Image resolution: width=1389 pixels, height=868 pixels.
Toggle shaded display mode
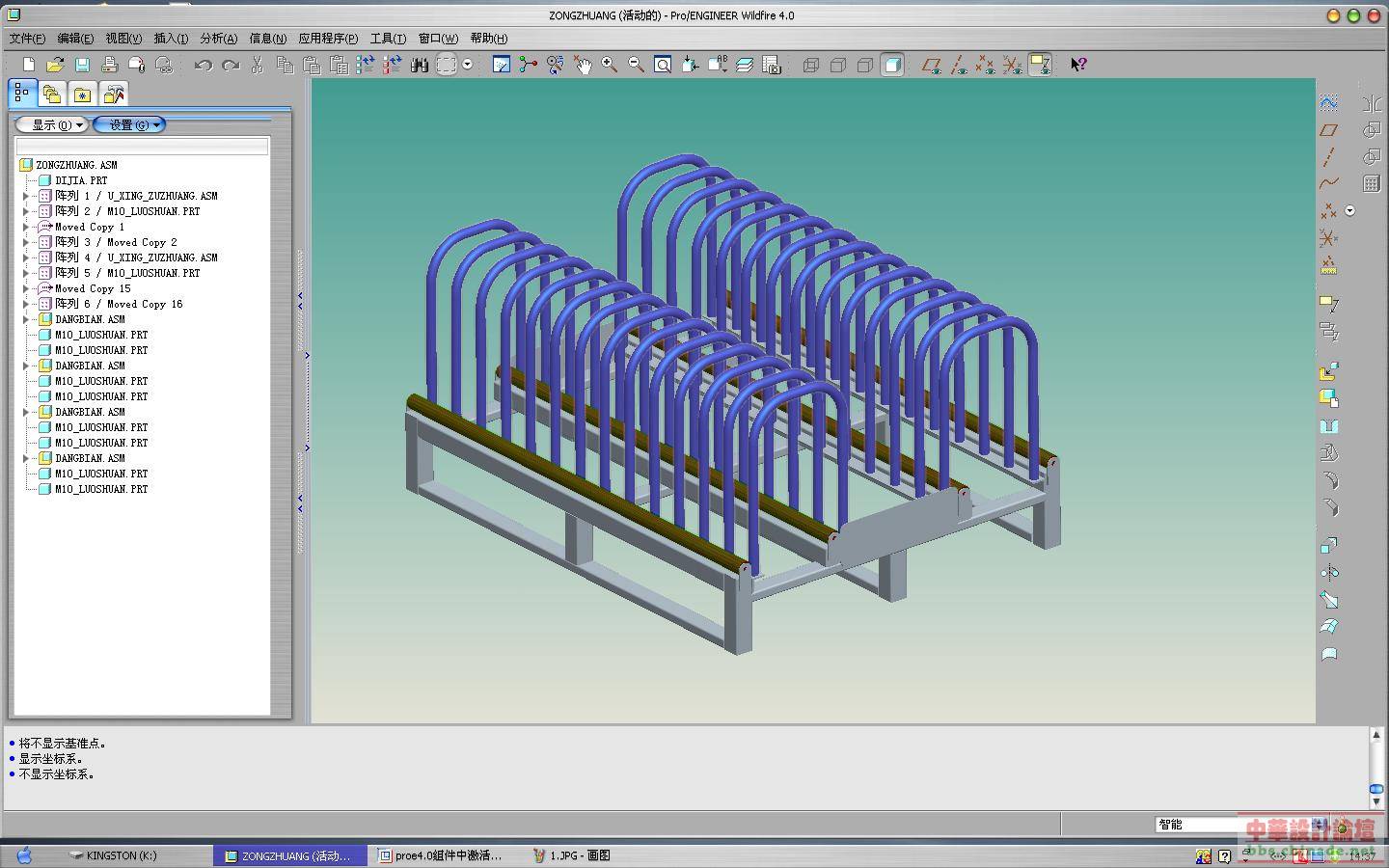[x=892, y=65]
